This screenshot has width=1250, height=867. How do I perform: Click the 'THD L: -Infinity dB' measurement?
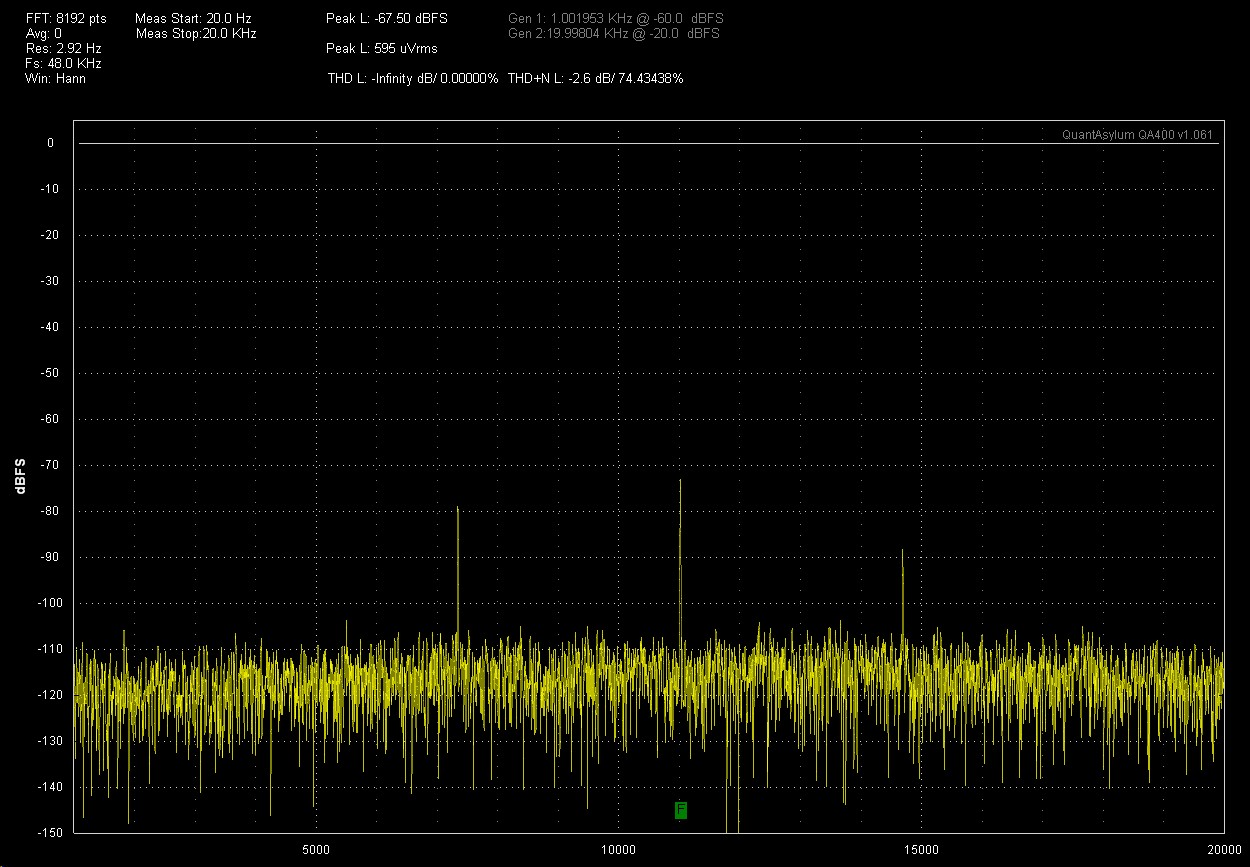pos(413,78)
